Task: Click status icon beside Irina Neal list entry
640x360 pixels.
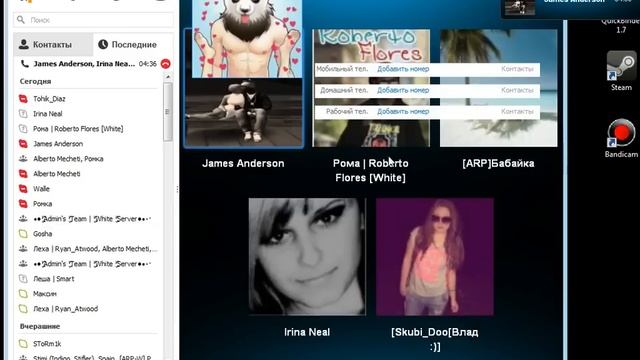Action: click(x=23, y=114)
